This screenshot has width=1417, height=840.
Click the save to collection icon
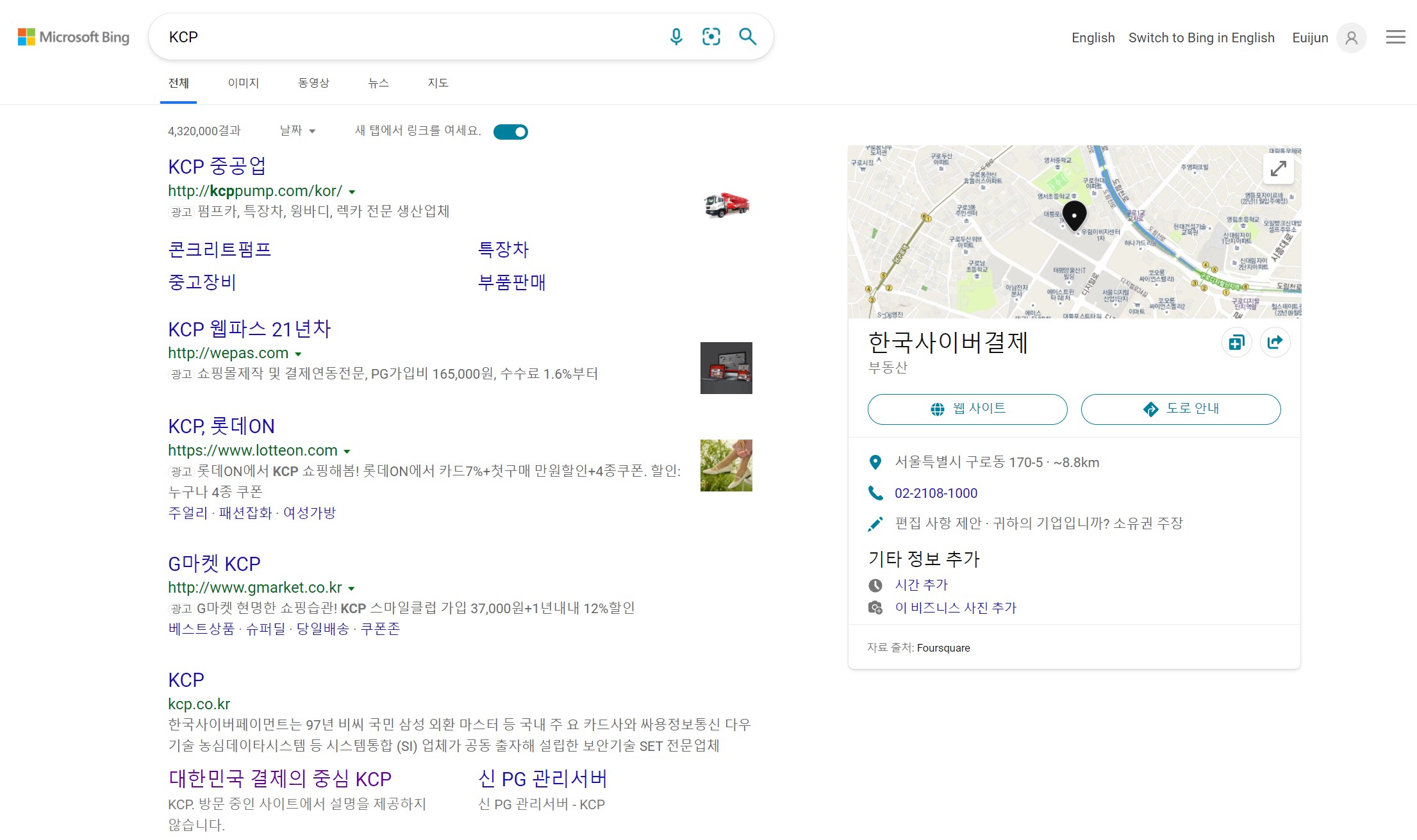[1236, 342]
